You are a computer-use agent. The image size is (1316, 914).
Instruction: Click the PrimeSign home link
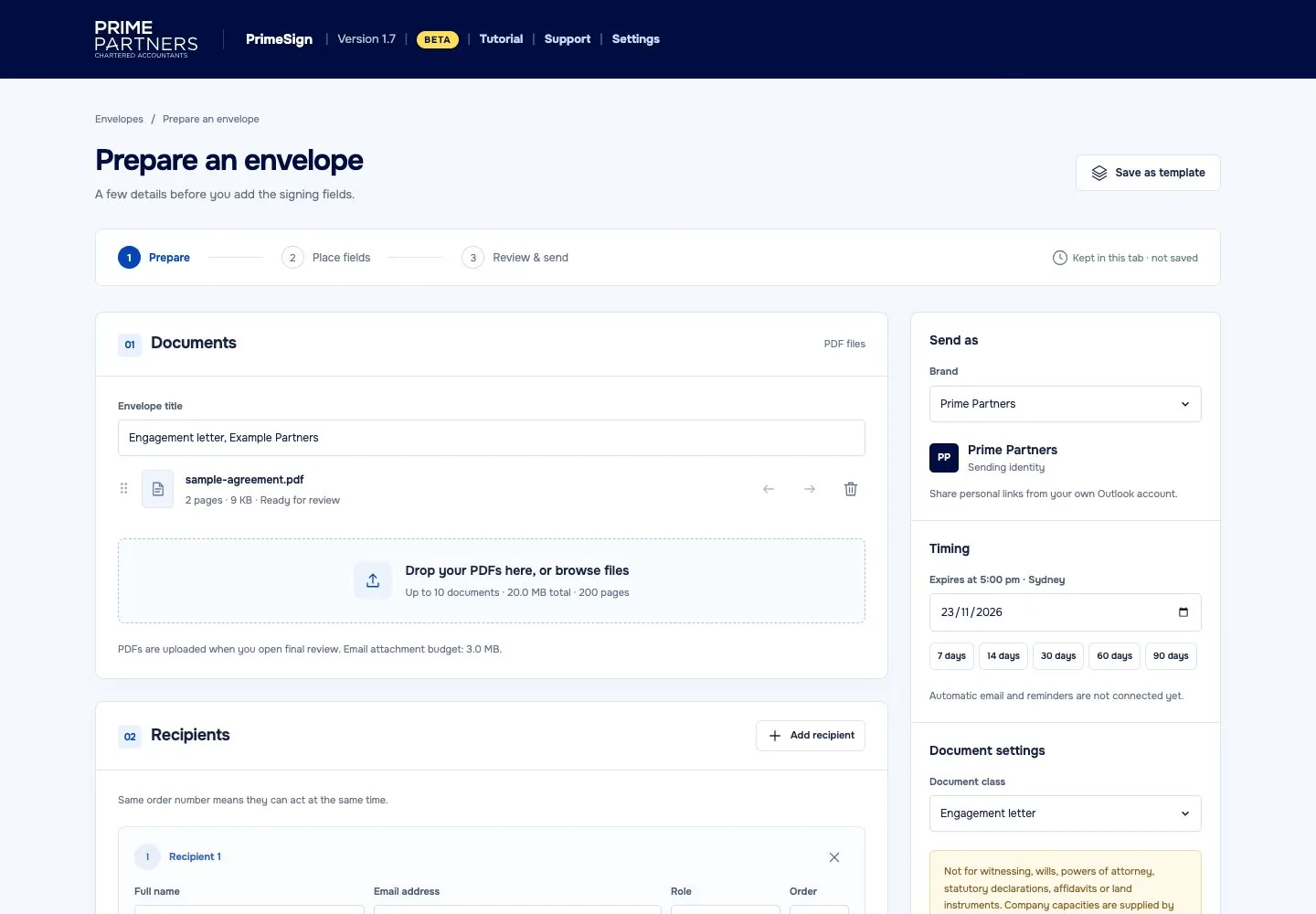pos(279,39)
